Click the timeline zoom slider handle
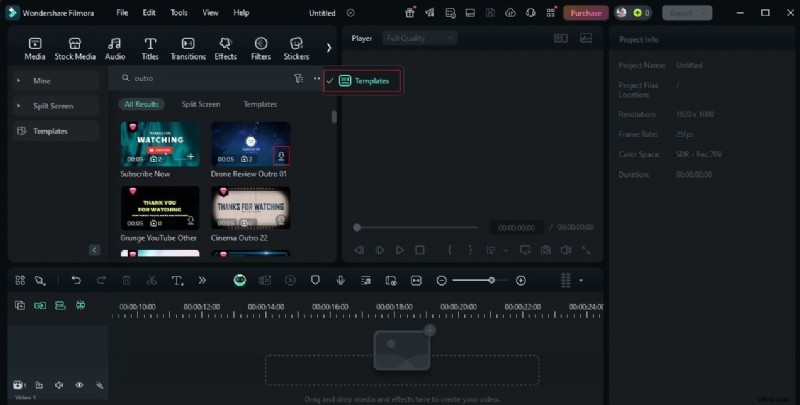The image size is (800, 405). pos(491,281)
